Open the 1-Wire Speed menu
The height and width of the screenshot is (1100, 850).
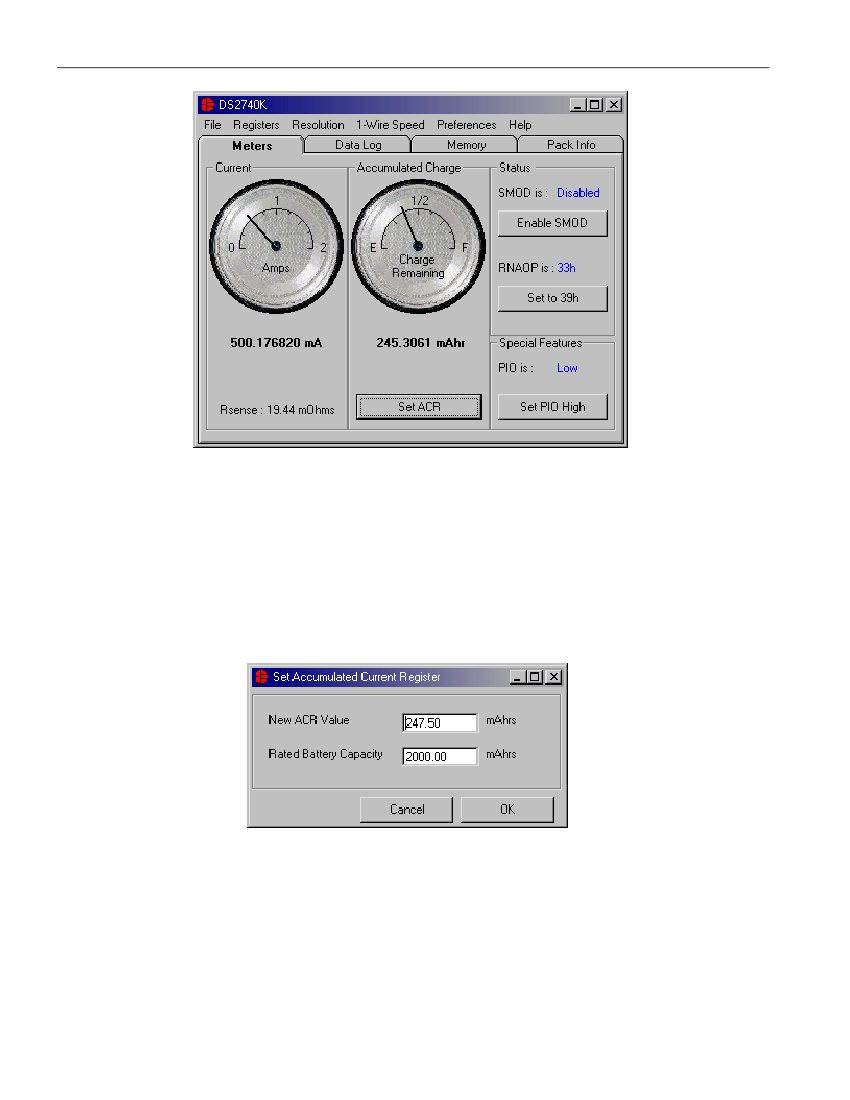tap(390, 125)
